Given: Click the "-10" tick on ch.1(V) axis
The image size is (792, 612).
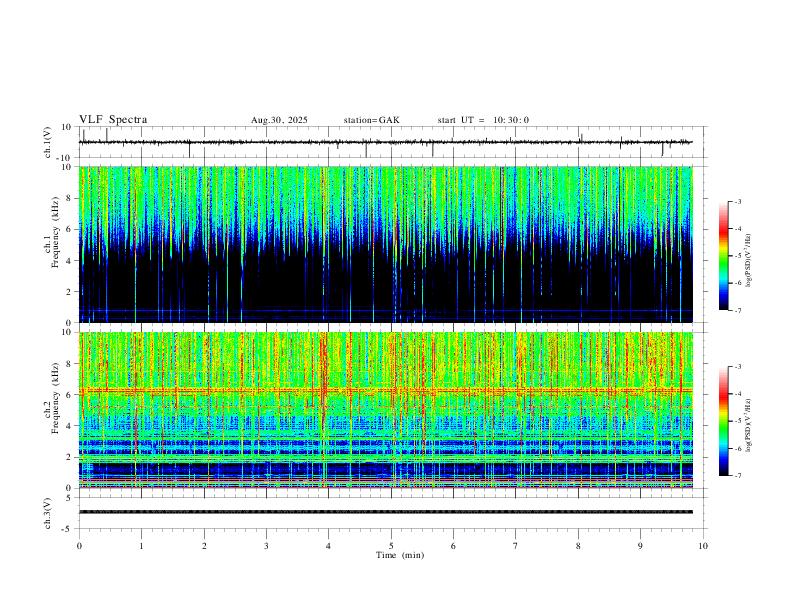Looking at the screenshot, I should [65, 158].
